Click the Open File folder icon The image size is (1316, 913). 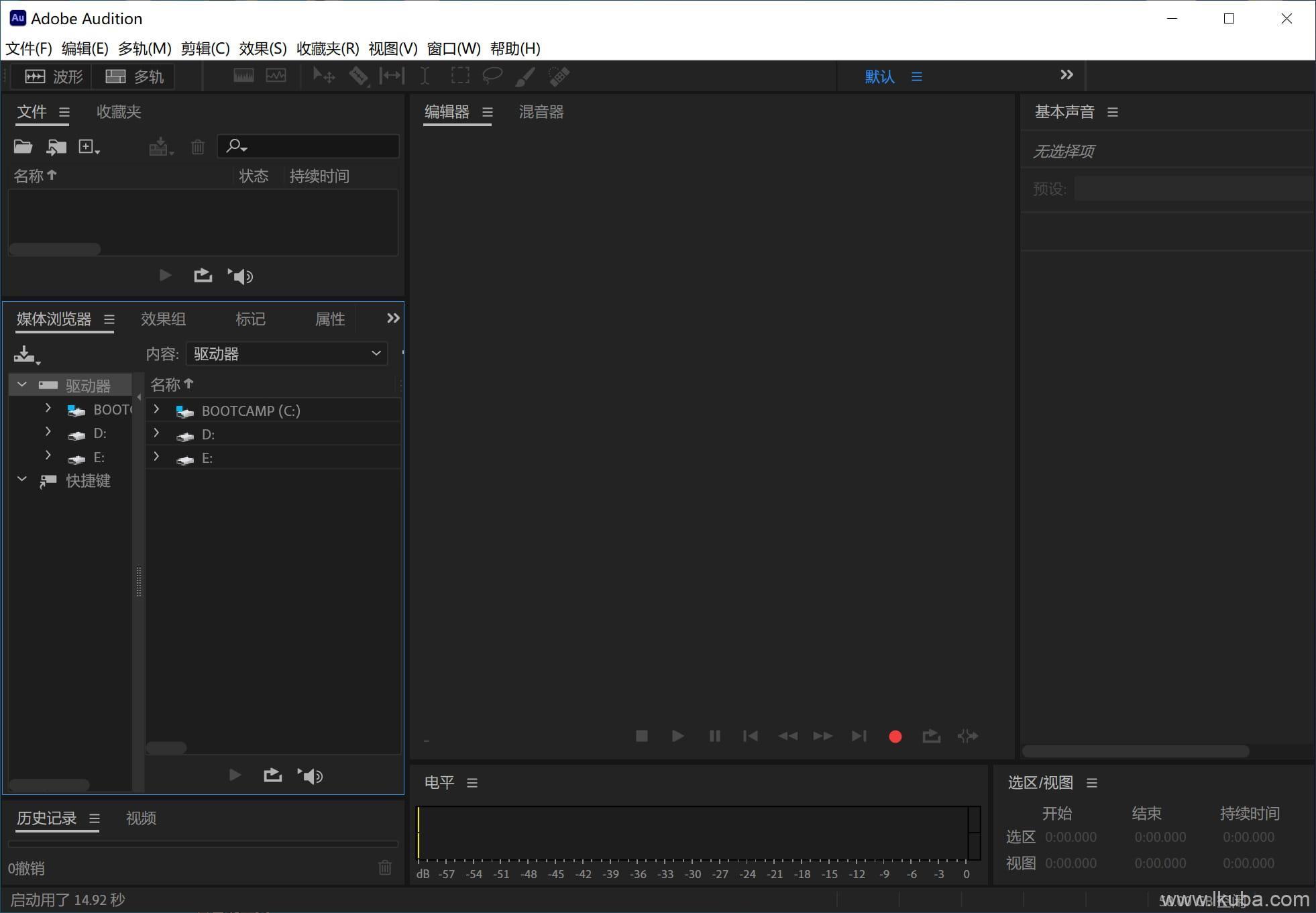[x=23, y=146]
